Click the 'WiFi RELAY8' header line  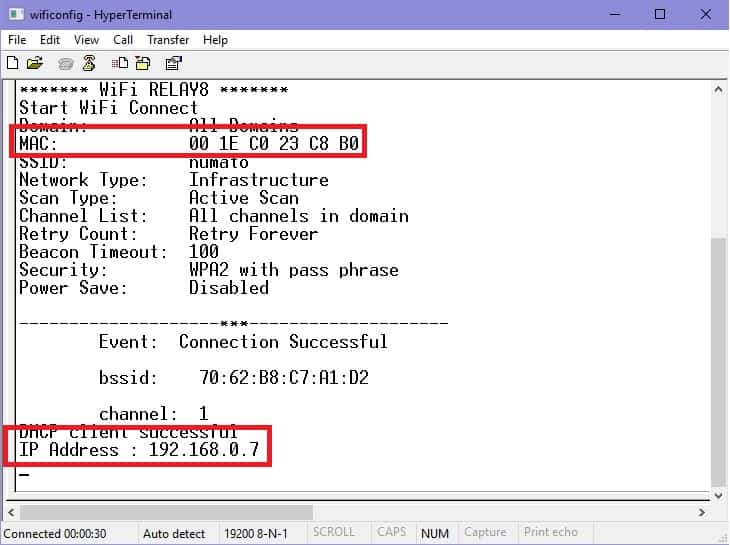(154, 89)
